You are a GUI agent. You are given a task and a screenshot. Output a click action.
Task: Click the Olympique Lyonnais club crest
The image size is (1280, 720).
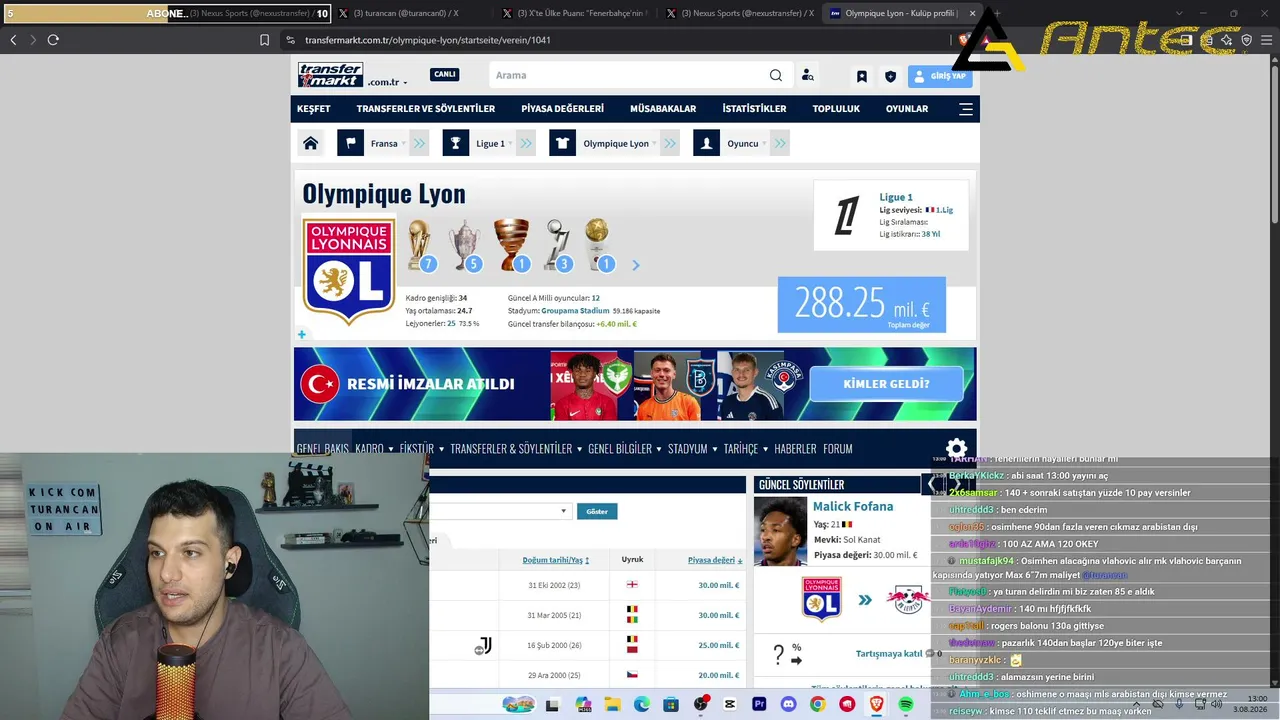point(349,271)
